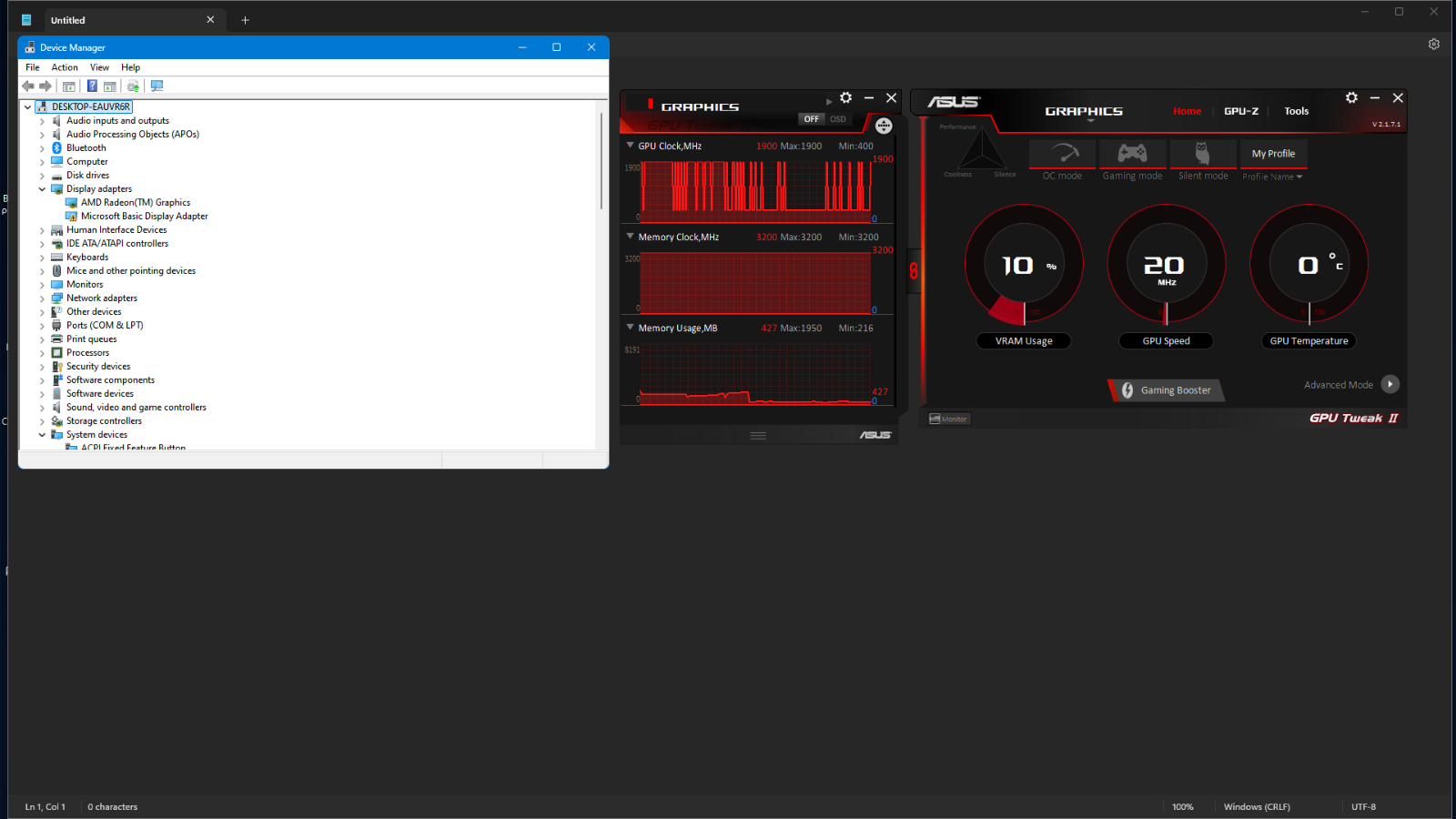The width and height of the screenshot is (1456, 819).
Task: Click the Update device driver toolbar icon
Action: (x=133, y=86)
